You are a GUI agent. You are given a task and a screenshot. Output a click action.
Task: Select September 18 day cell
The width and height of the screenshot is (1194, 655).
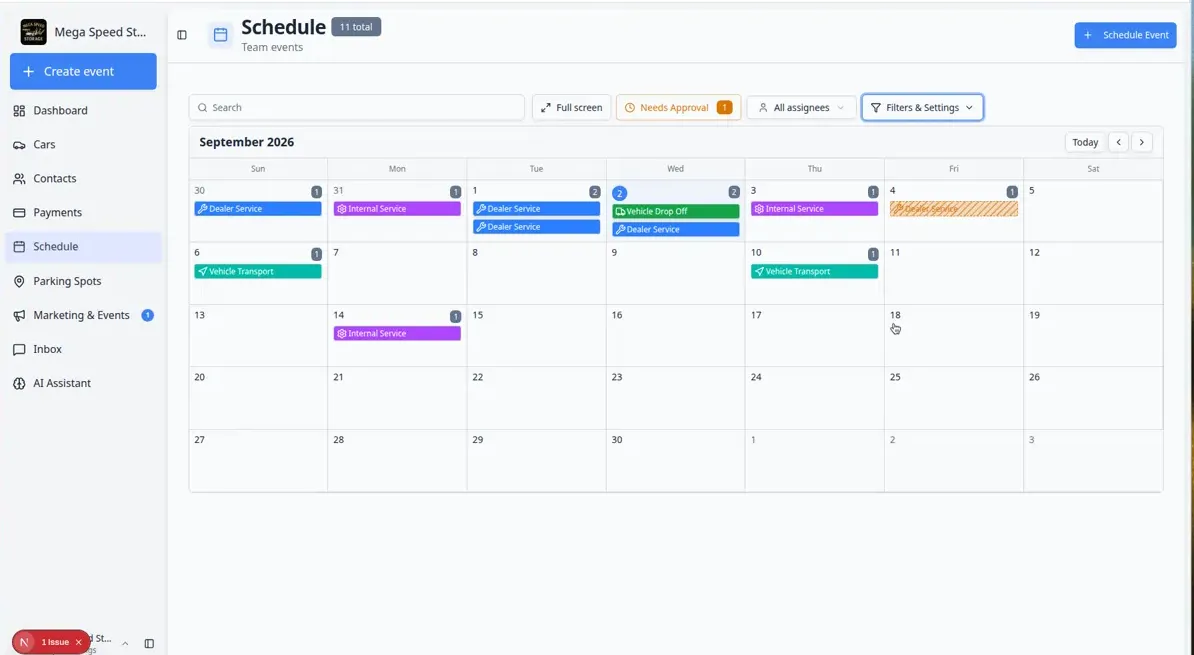[953, 336]
